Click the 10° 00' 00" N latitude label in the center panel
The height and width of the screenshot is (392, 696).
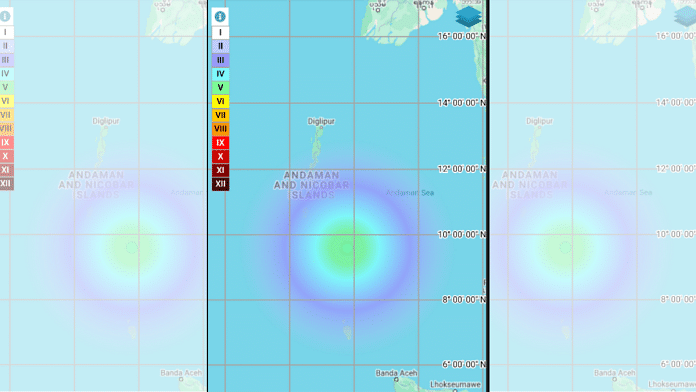click(462, 234)
